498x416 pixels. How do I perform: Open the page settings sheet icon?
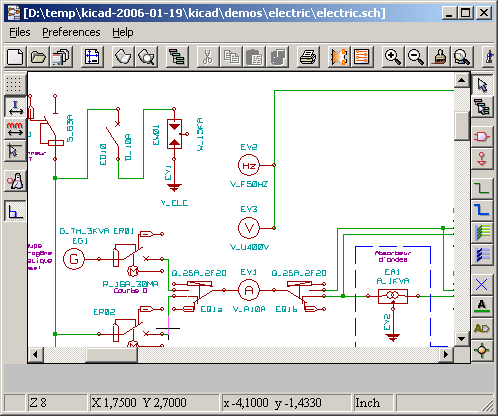pos(92,57)
